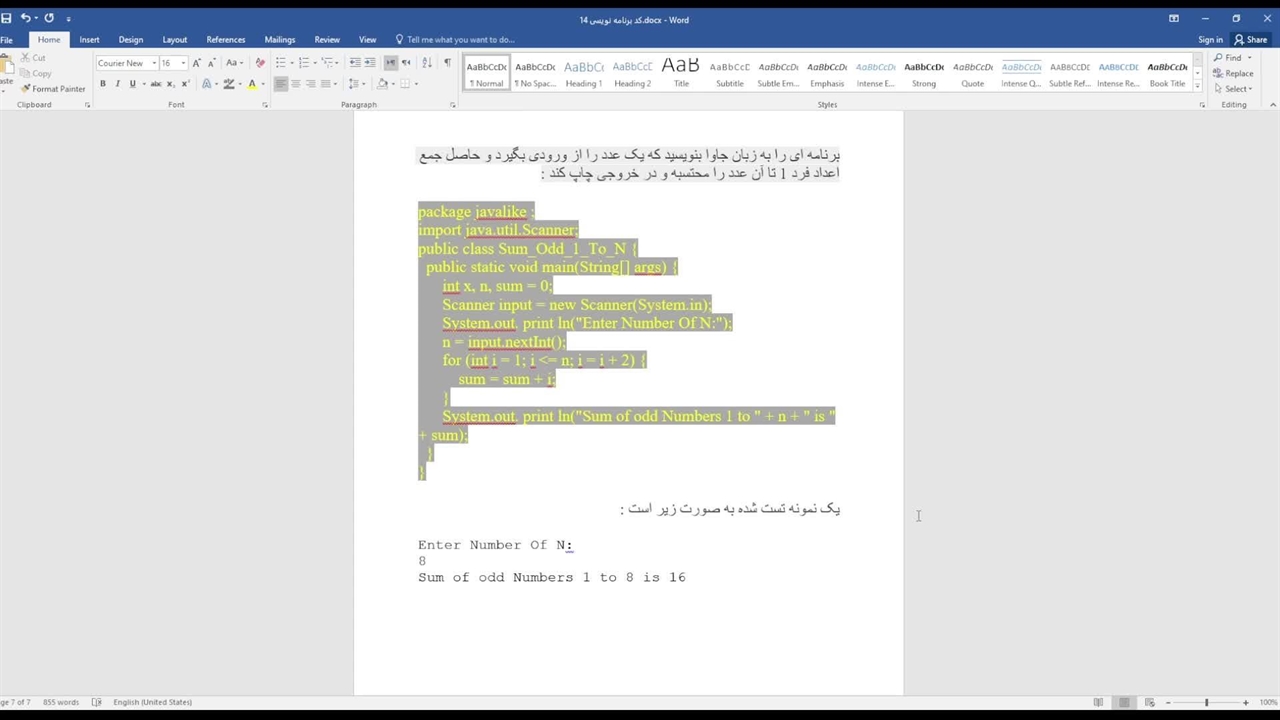Image resolution: width=1280 pixels, height=720 pixels.
Task: Toggle italic formatting
Action: point(117,84)
